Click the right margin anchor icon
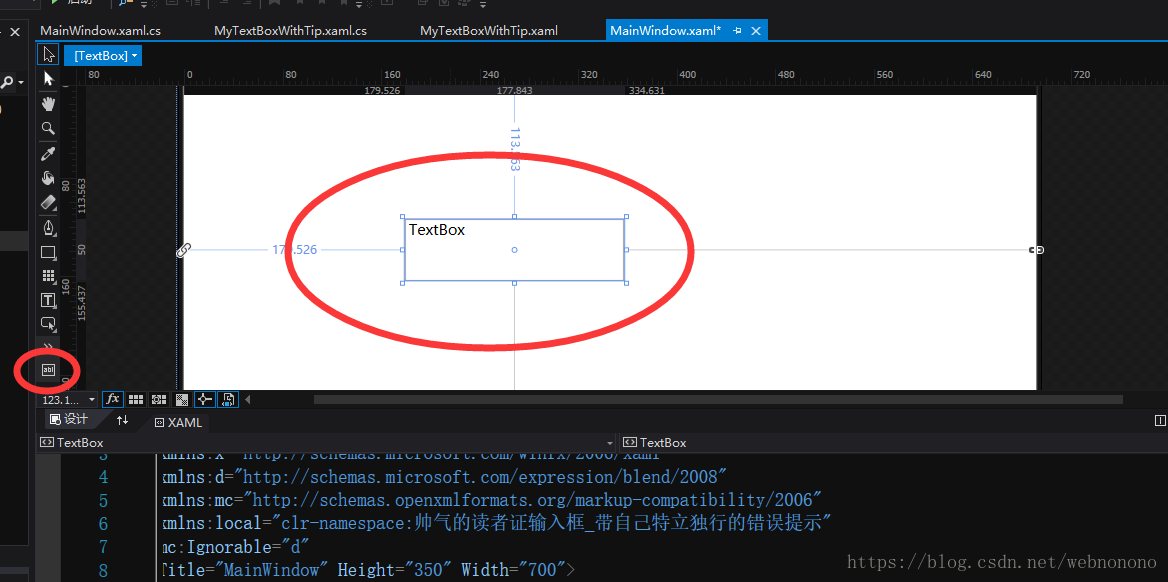This screenshot has height=582, width=1168. point(1036,250)
